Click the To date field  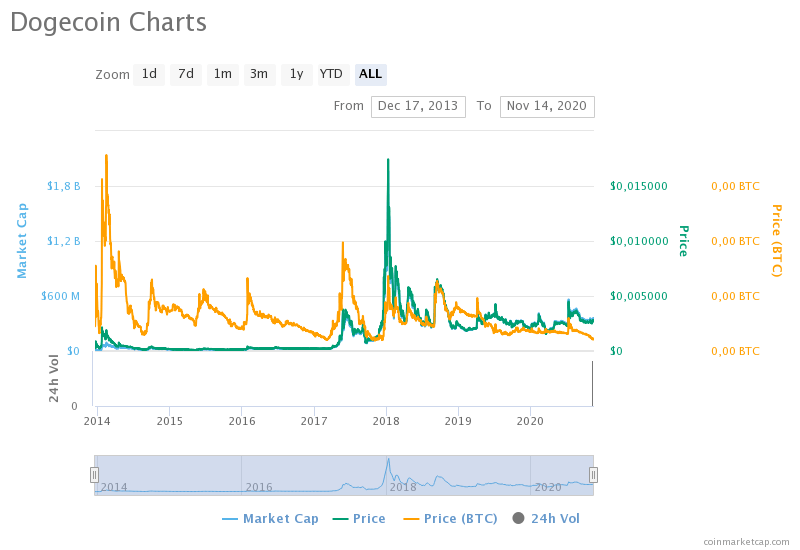click(x=547, y=106)
